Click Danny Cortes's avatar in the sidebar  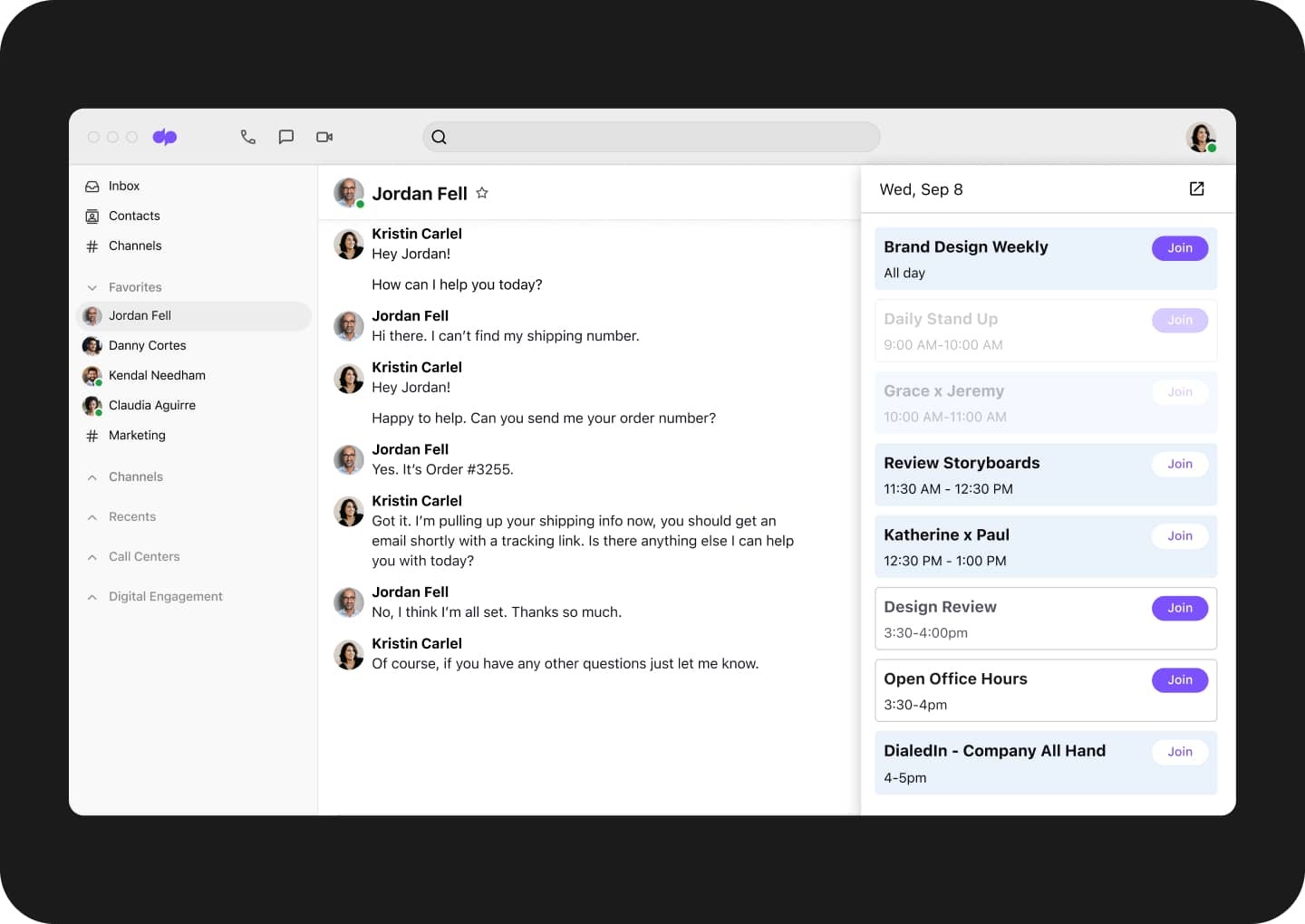(92, 345)
